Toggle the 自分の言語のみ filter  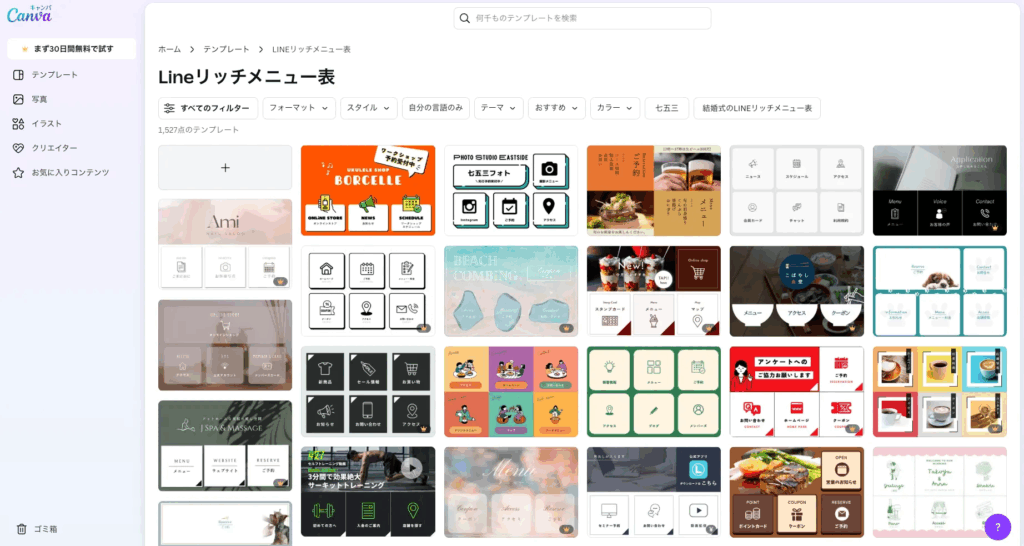(x=436, y=108)
